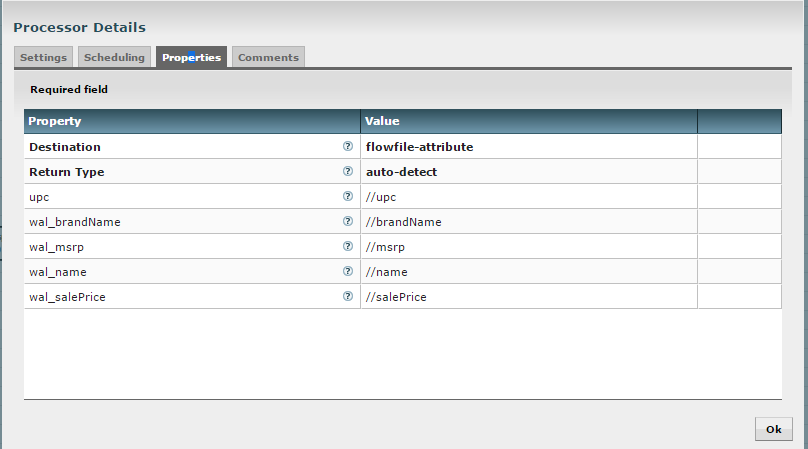The height and width of the screenshot is (449, 808).
Task: Open the Scheduling tab
Action: [x=115, y=58]
